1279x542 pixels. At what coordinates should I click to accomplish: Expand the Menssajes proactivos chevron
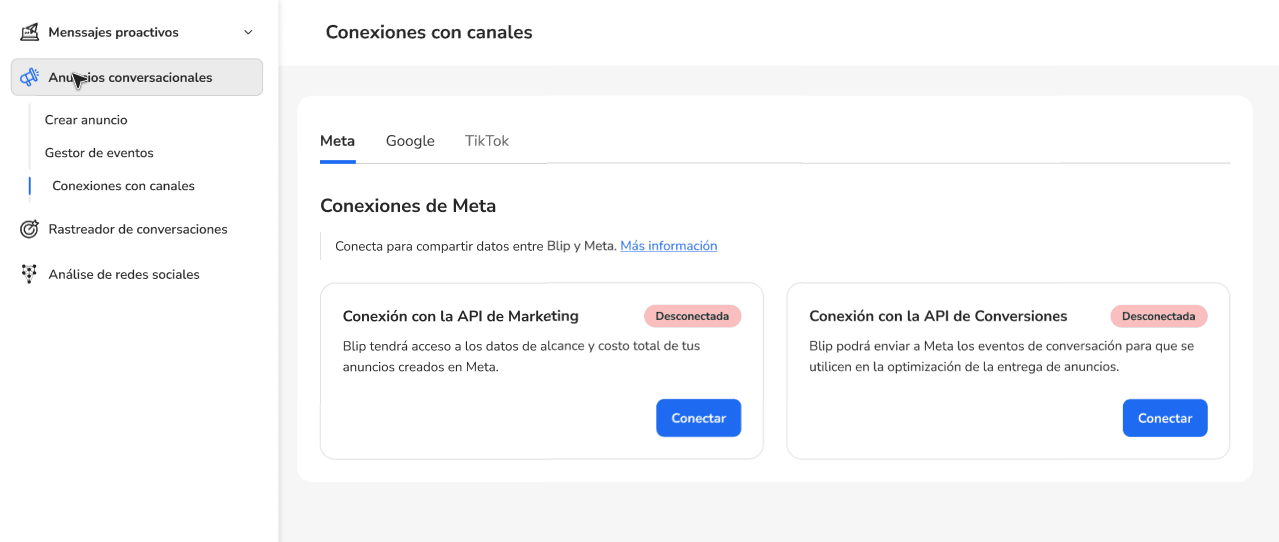click(249, 33)
